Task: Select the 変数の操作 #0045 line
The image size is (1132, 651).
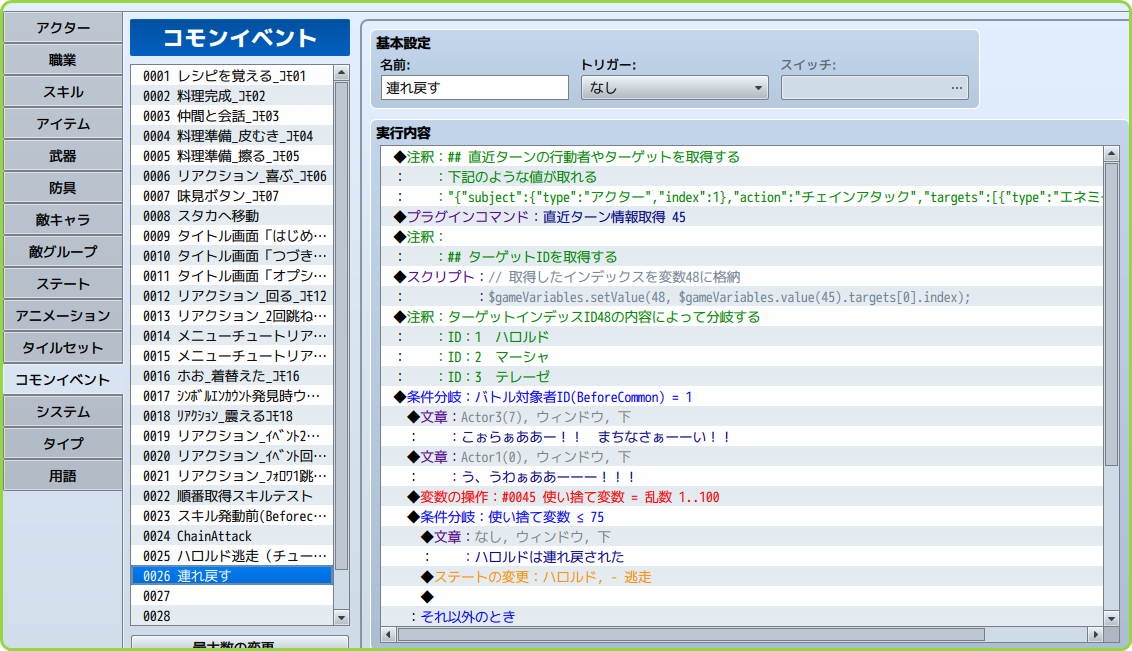Action: click(x=741, y=497)
